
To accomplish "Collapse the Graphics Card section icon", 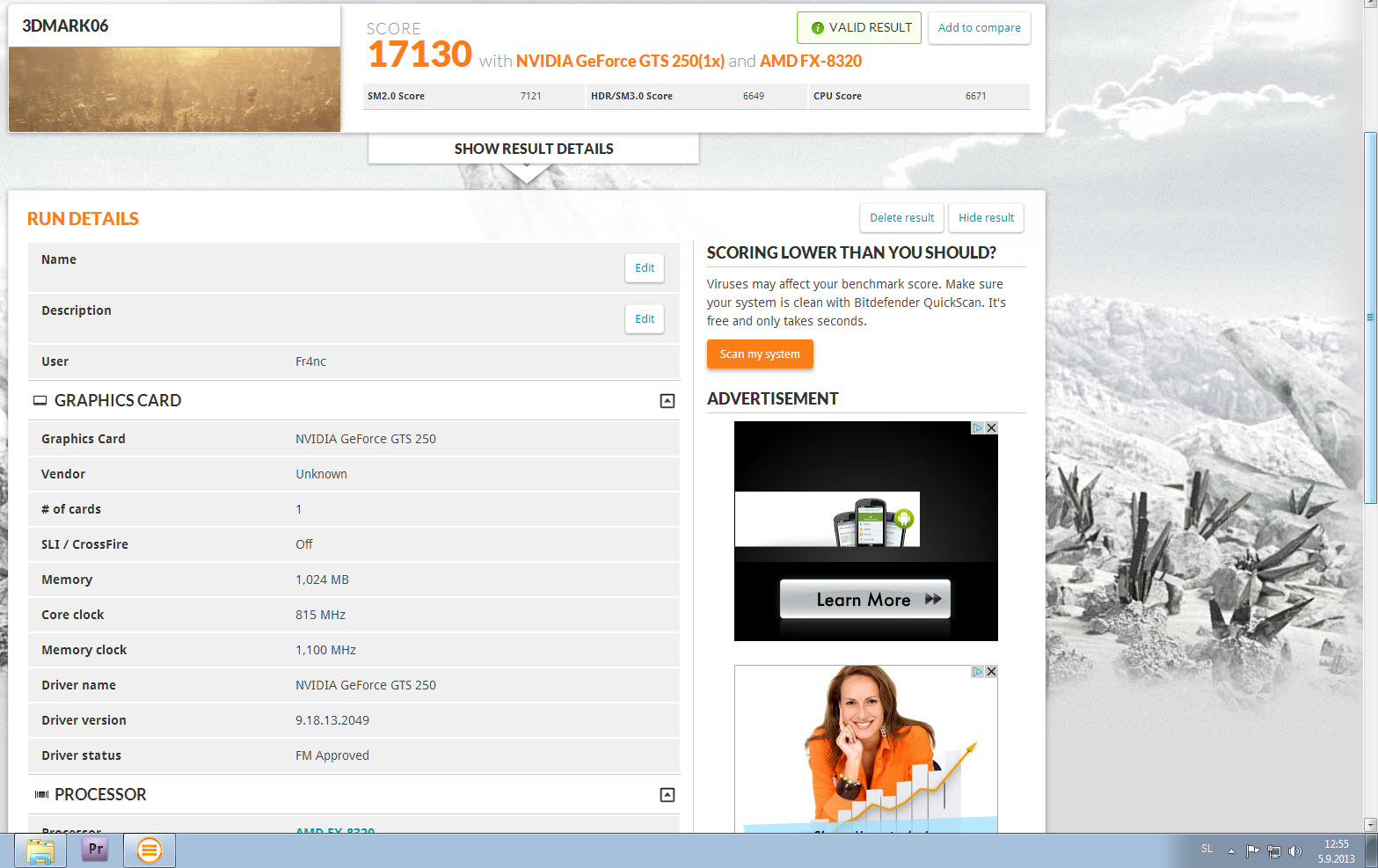I will (x=667, y=401).
